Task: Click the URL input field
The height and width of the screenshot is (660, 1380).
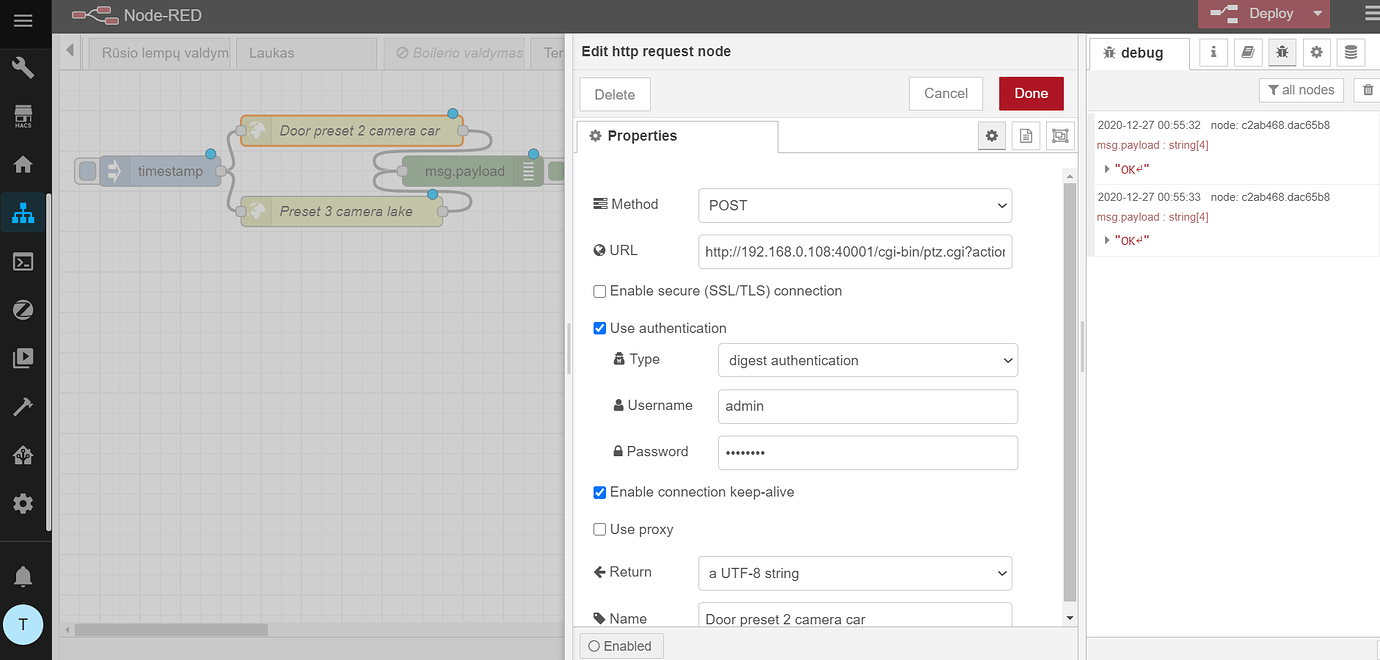Action: click(855, 252)
